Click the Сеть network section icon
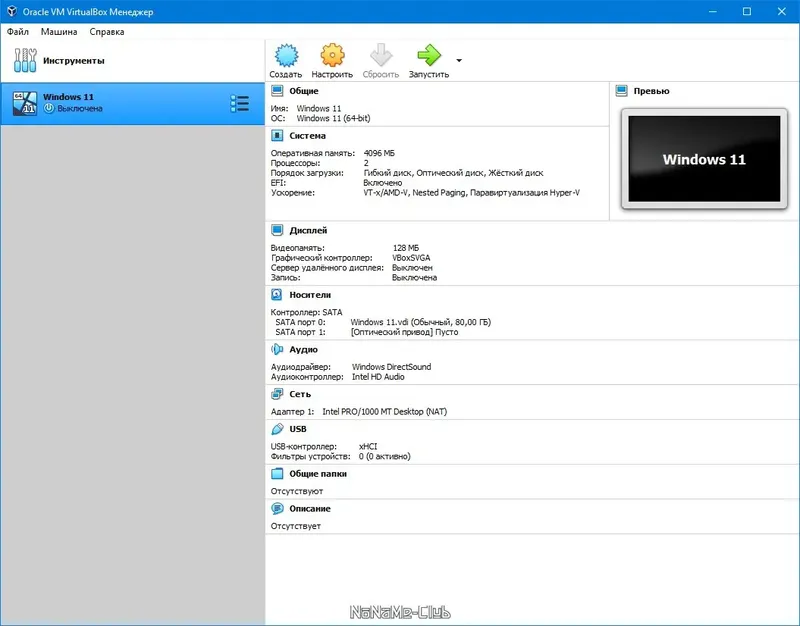The width and height of the screenshot is (800, 626). 277,394
